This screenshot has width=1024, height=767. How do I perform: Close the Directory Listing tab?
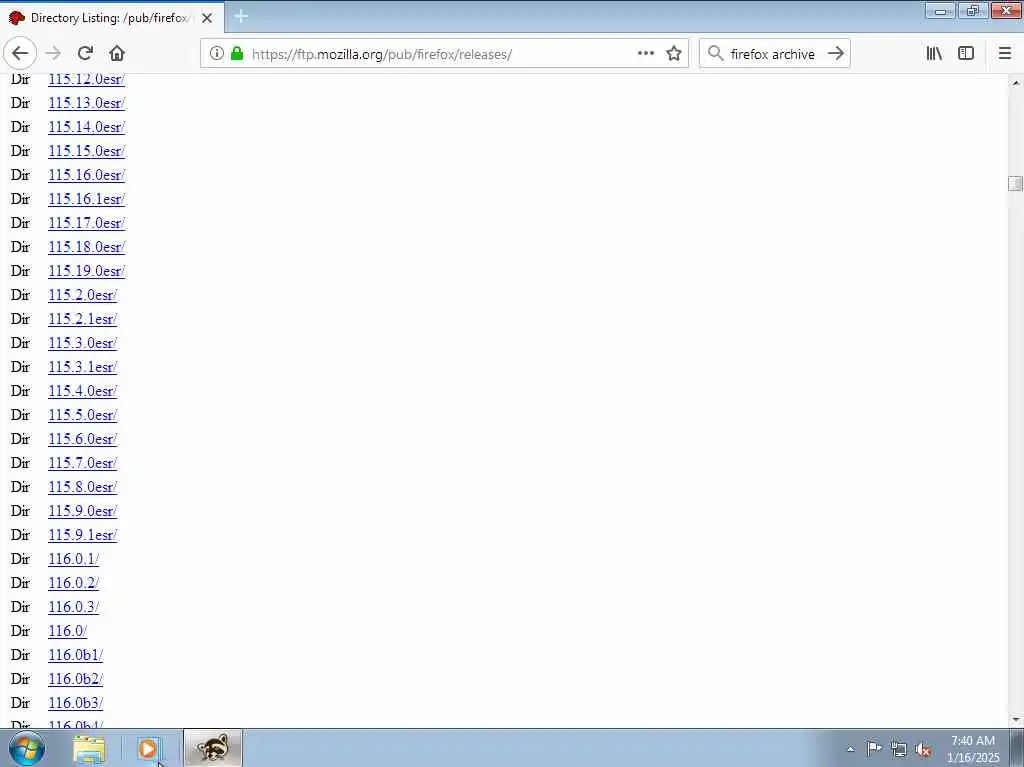pos(207,18)
